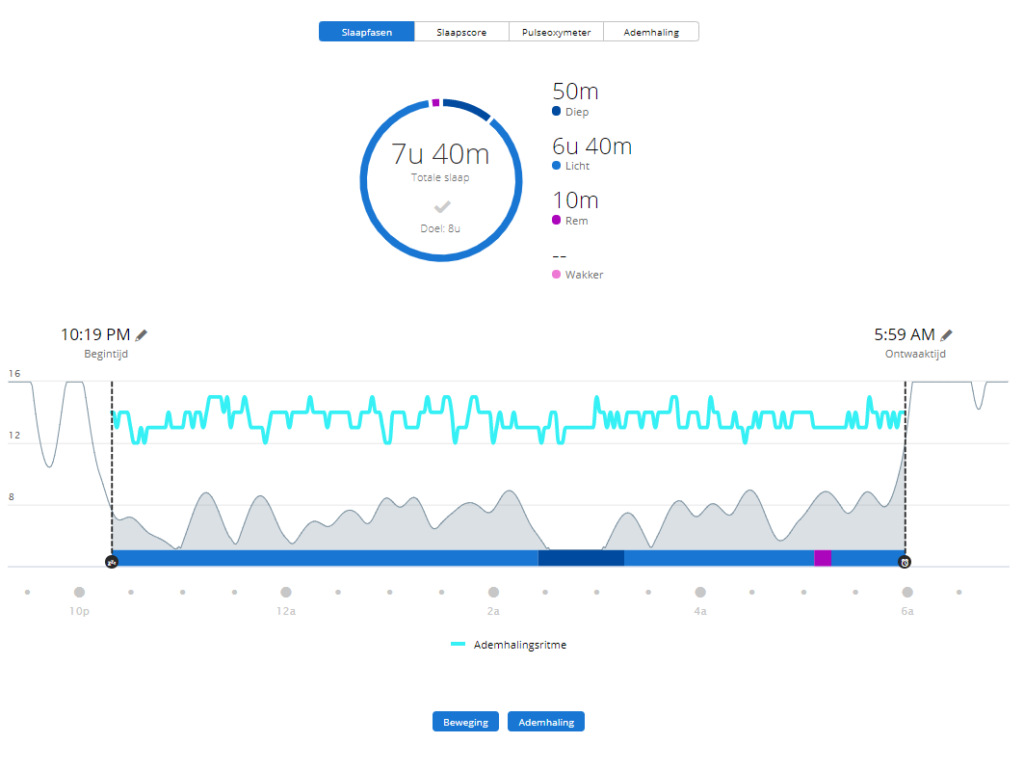This screenshot has height=770, width=1024.
Task: Toggle the Ademhaling overlay button below chart
Action: (x=546, y=722)
